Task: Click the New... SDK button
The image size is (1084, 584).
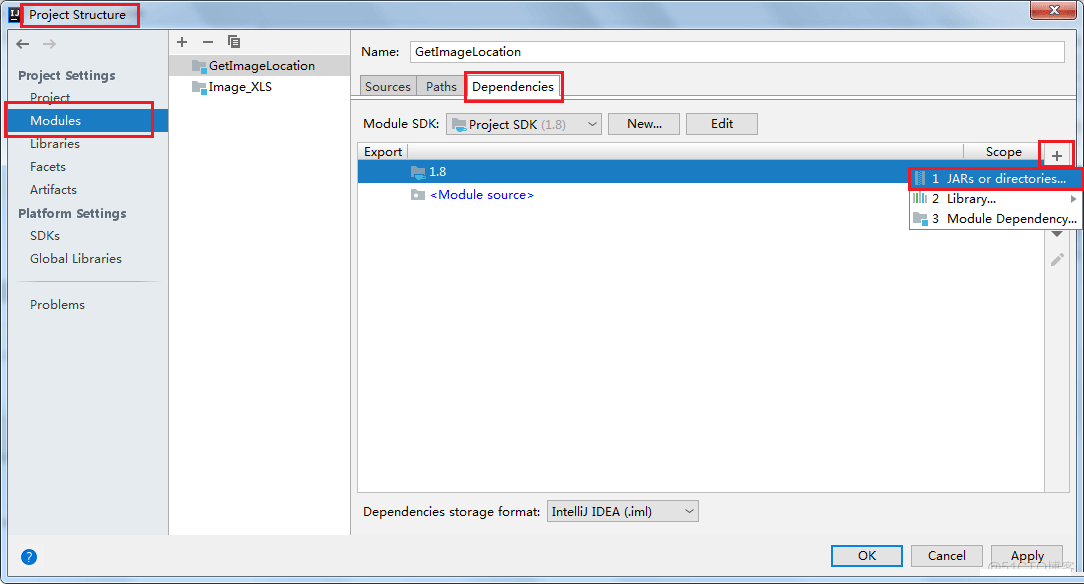Action: 644,124
